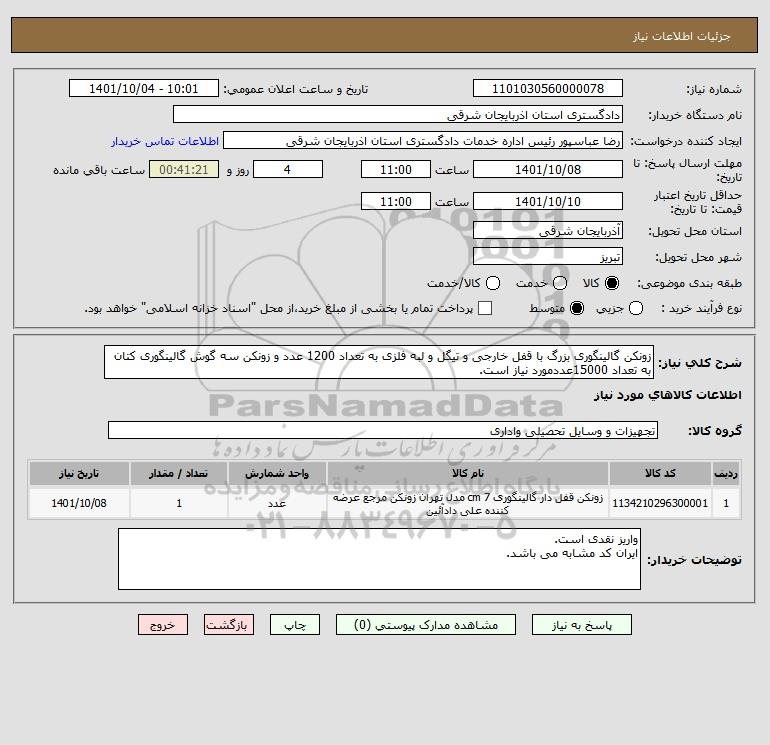Click مشاهده مدارک پیوستی (0) button
770x745 pixels.
[426, 625]
